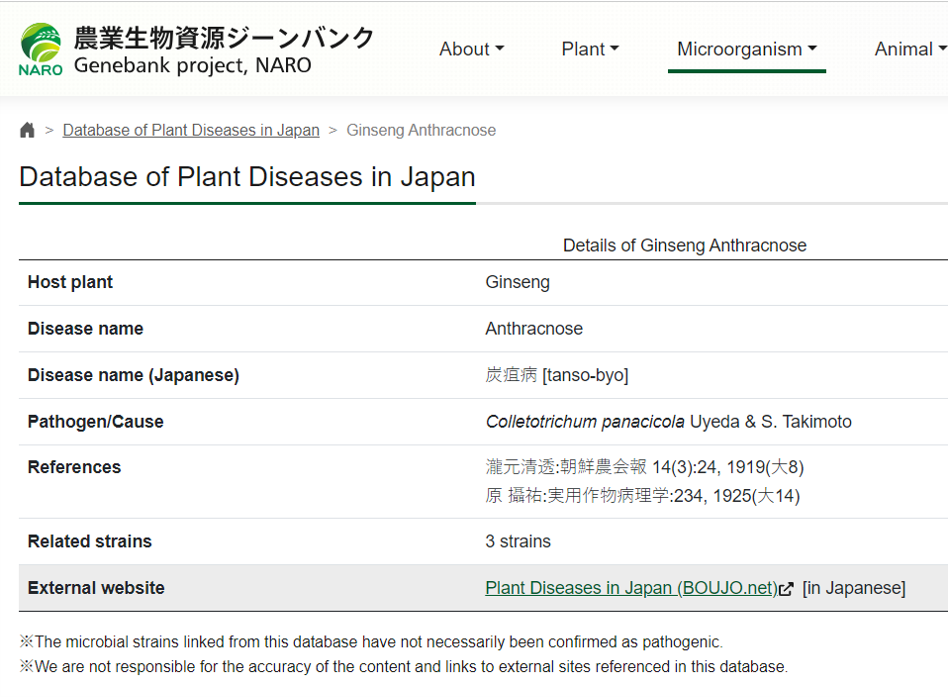Click the Ginseng Anthracnose breadcrumb text
The height and width of the screenshot is (697, 948).
(x=421, y=130)
